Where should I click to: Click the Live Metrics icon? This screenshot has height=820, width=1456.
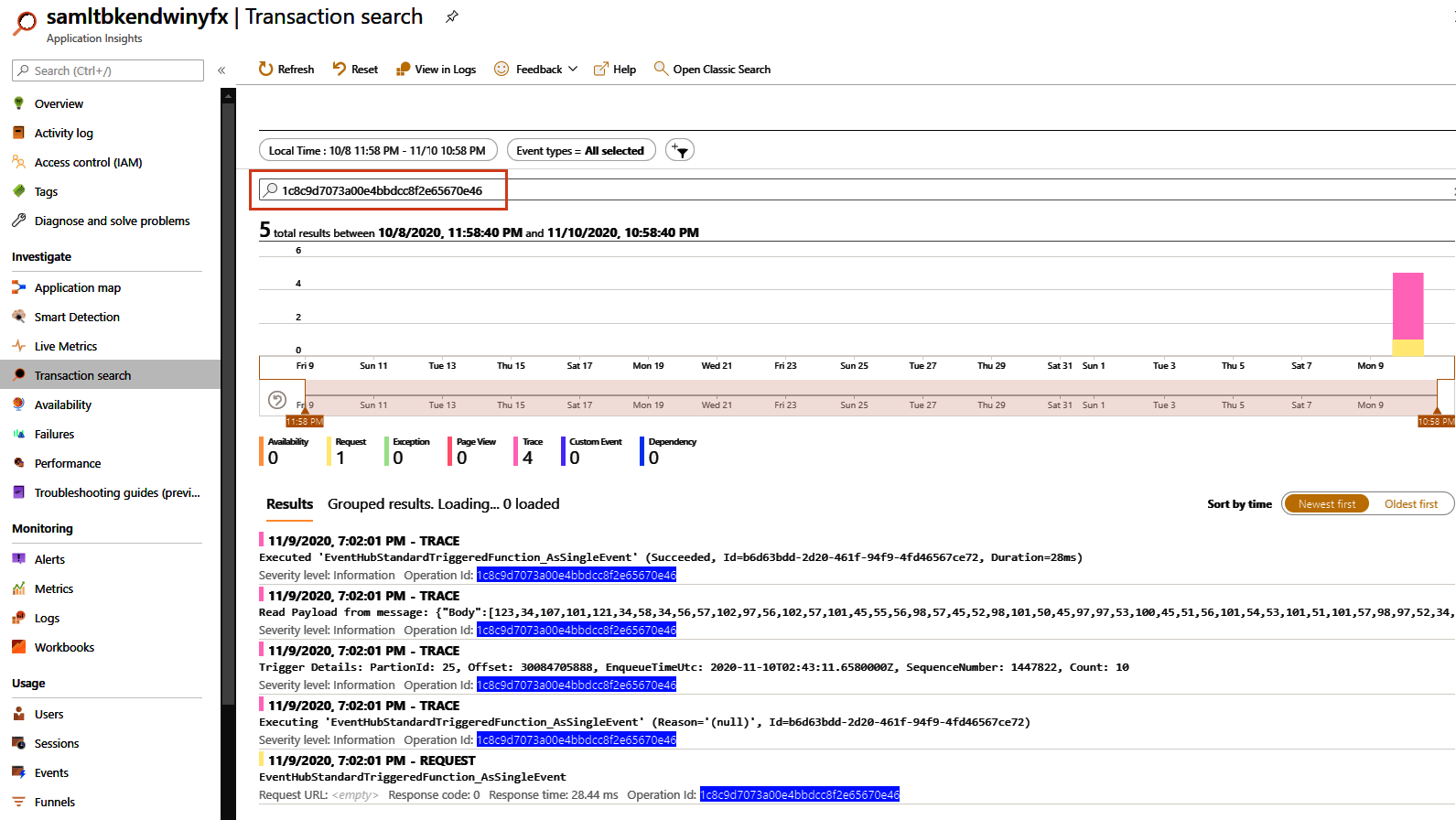[18, 346]
